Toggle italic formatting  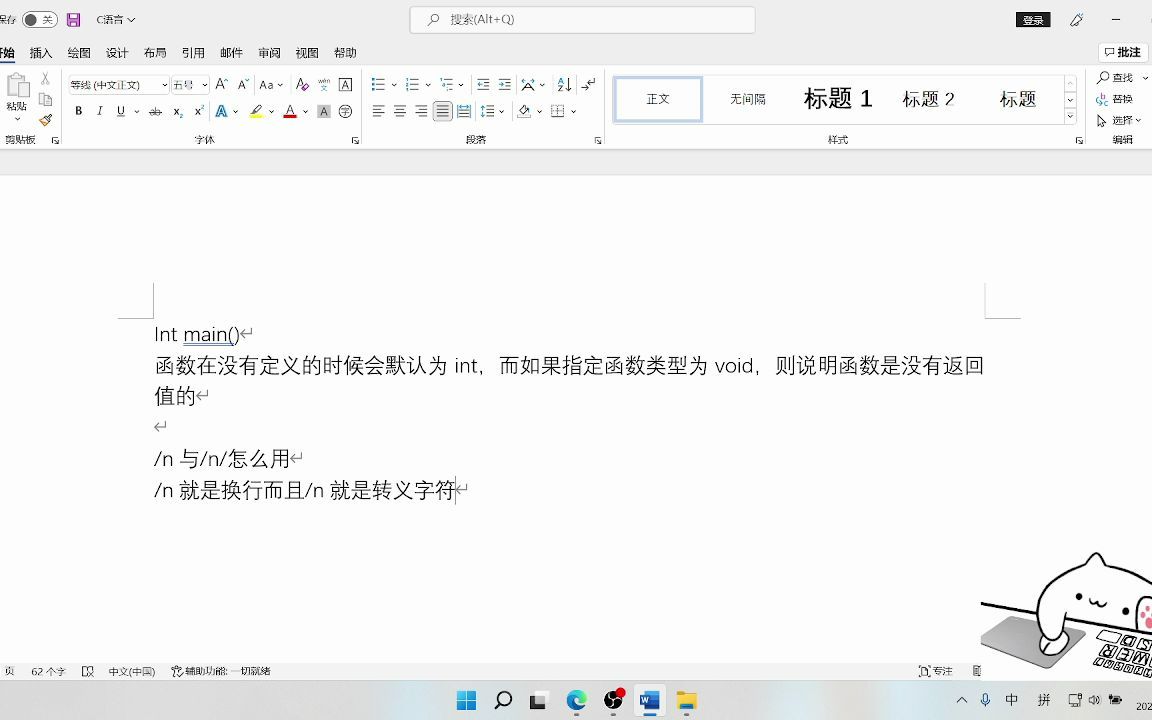tap(100, 111)
